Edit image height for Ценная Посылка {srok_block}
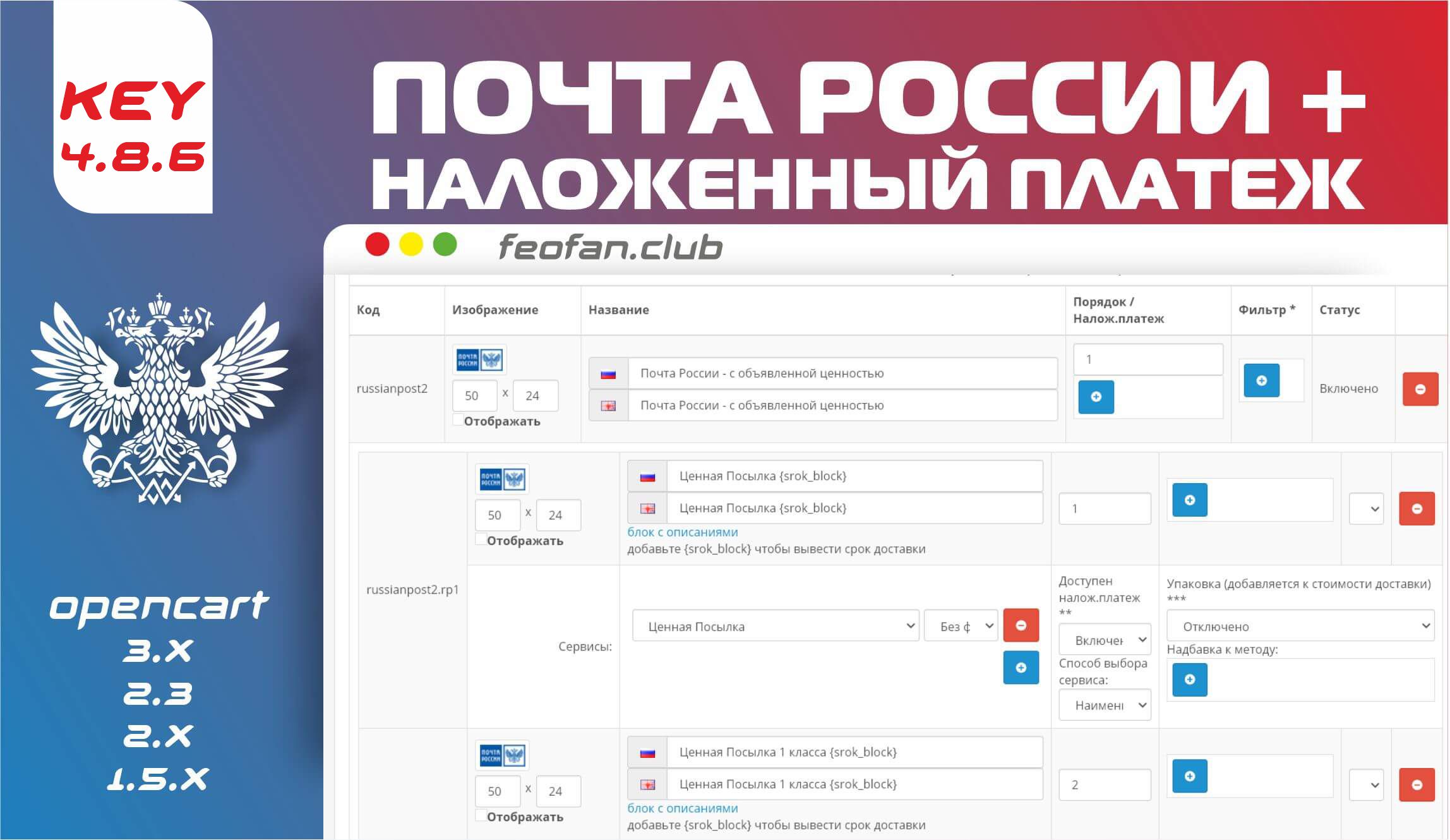The width and height of the screenshot is (1450, 840). tap(558, 515)
